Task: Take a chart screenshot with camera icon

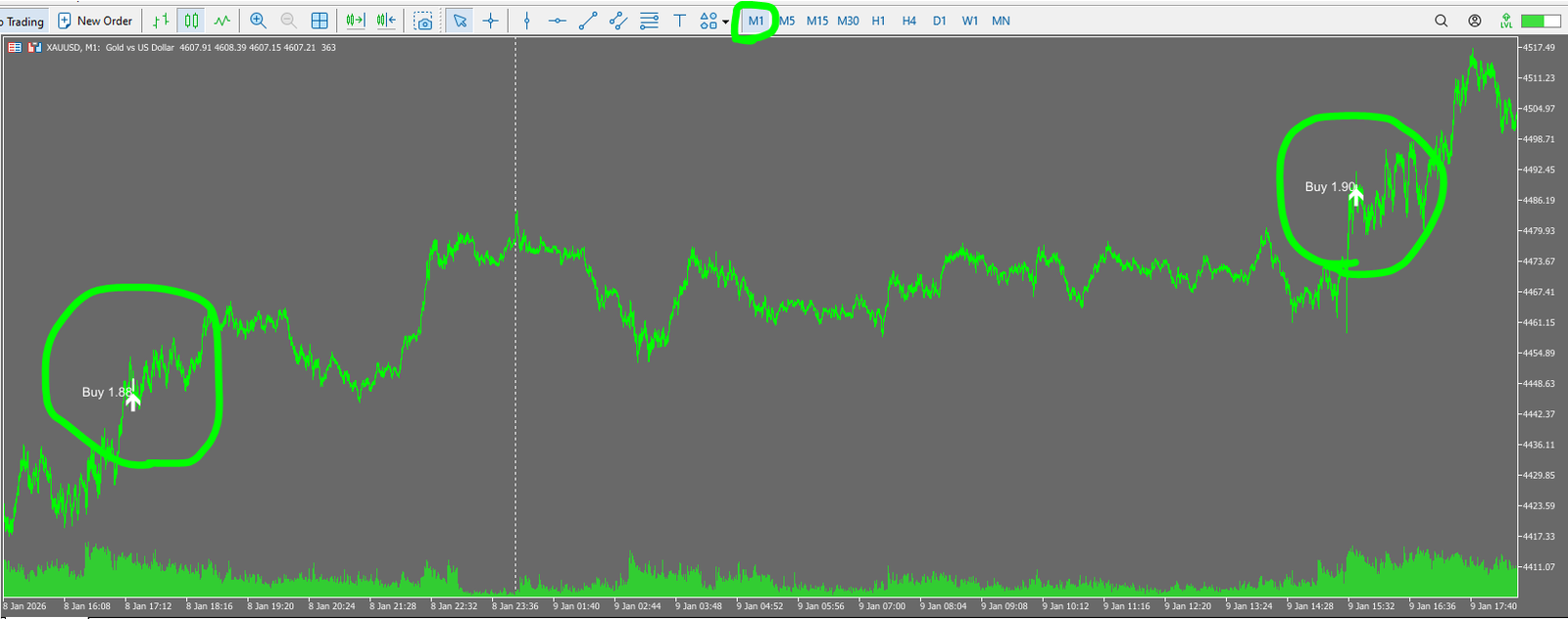Action: click(x=423, y=21)
